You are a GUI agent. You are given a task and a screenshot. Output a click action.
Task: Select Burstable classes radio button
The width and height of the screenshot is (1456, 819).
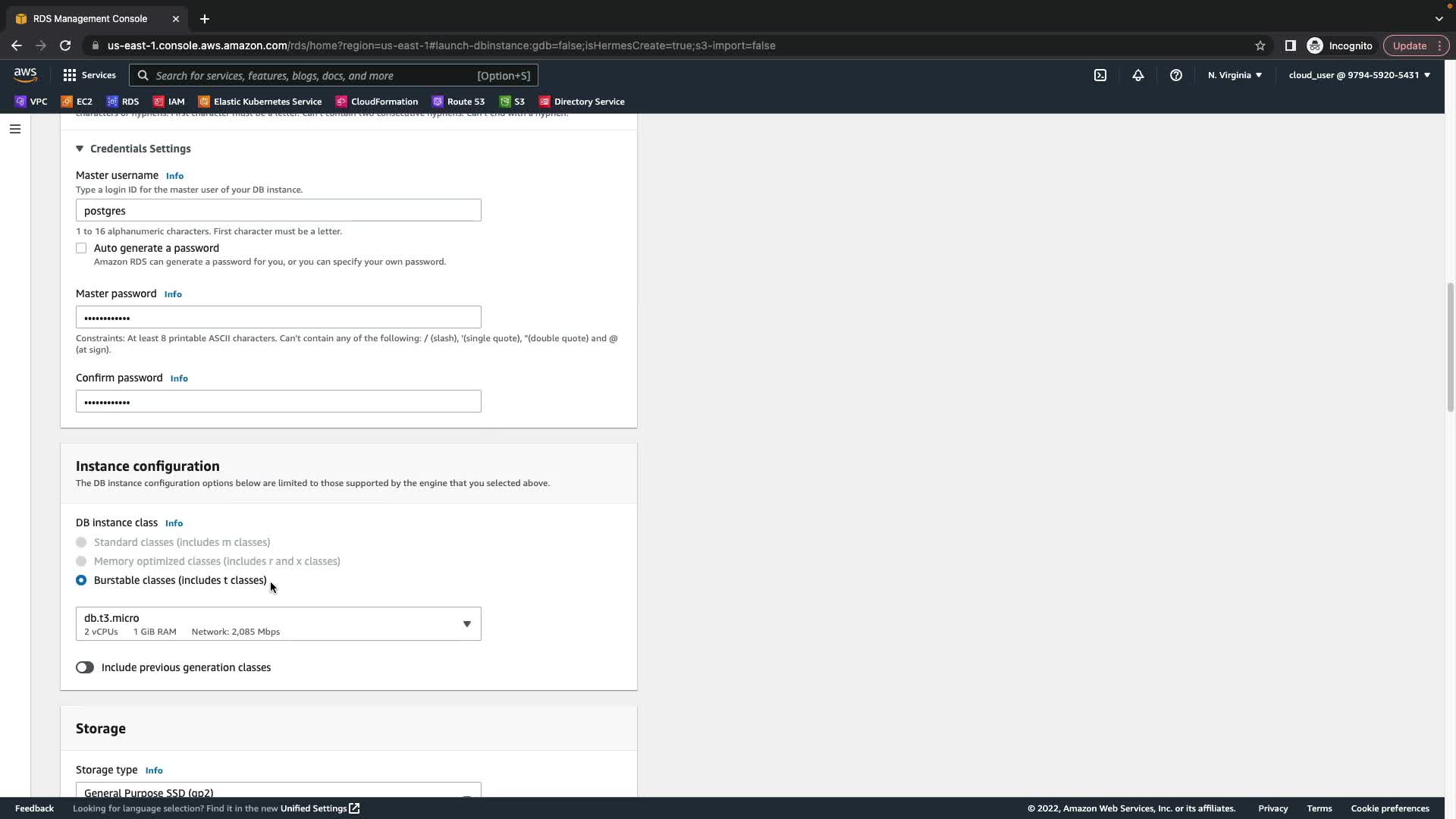tap(81, 580)
